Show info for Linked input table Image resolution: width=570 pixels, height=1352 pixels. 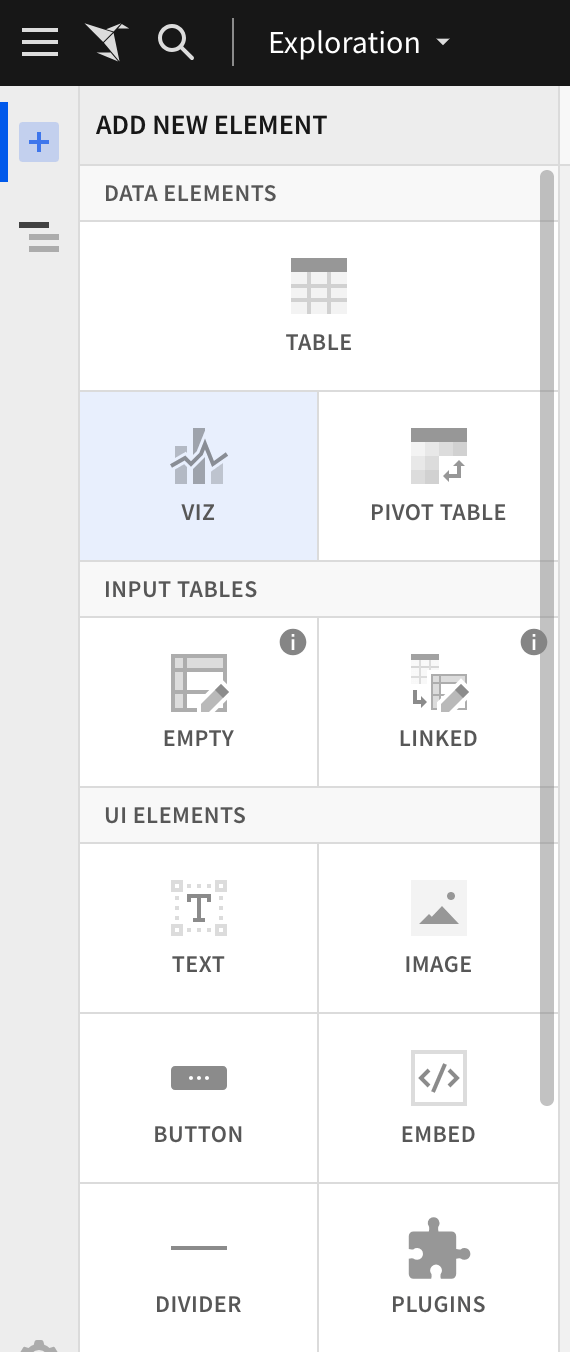click(534, 642)
